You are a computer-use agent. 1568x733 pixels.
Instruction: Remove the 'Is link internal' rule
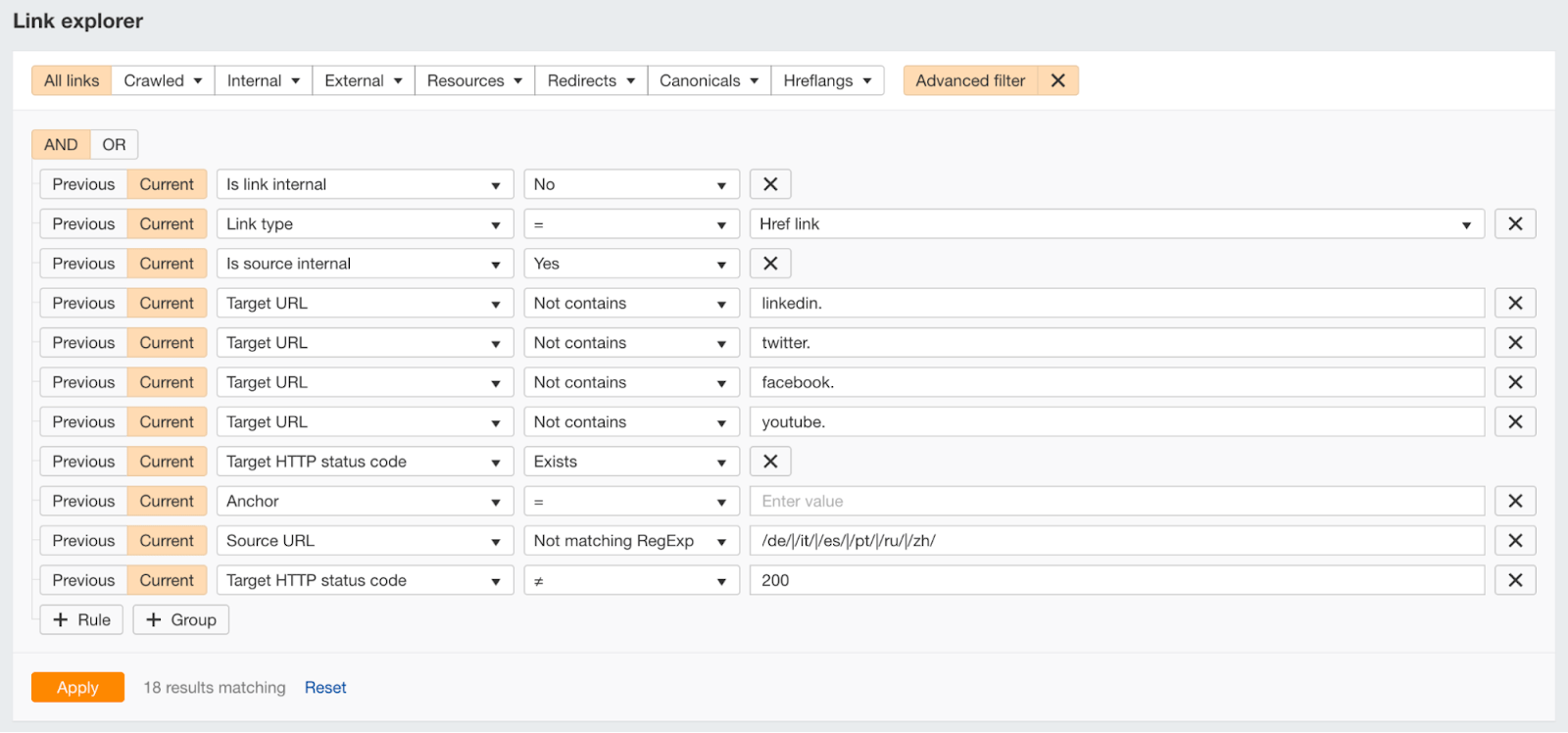(x=770, y=184)
